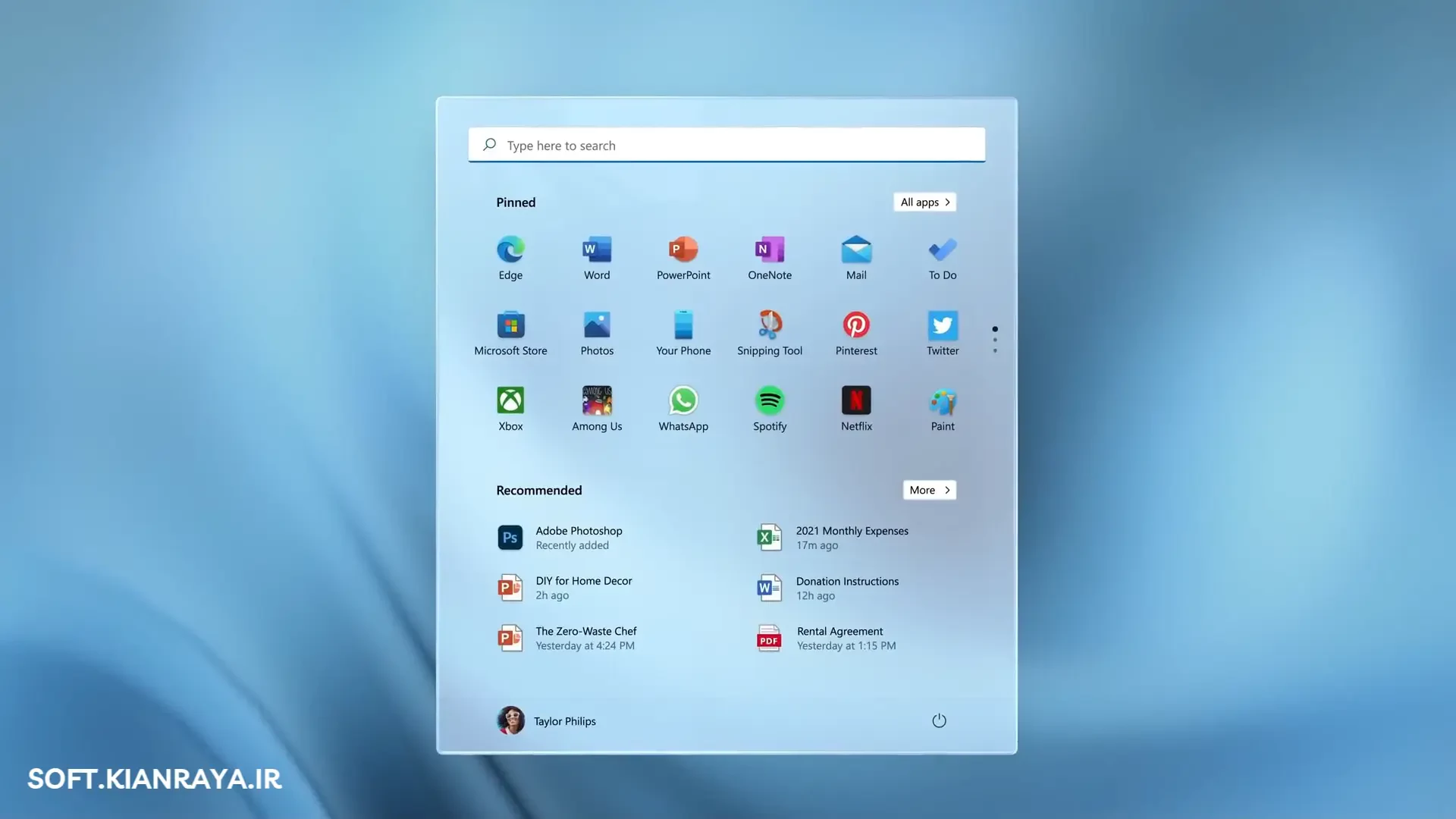The width and height of the screenshot is (1456, 819).
Task: Launch Microsoft Word
Action: (x=596, y=256)
